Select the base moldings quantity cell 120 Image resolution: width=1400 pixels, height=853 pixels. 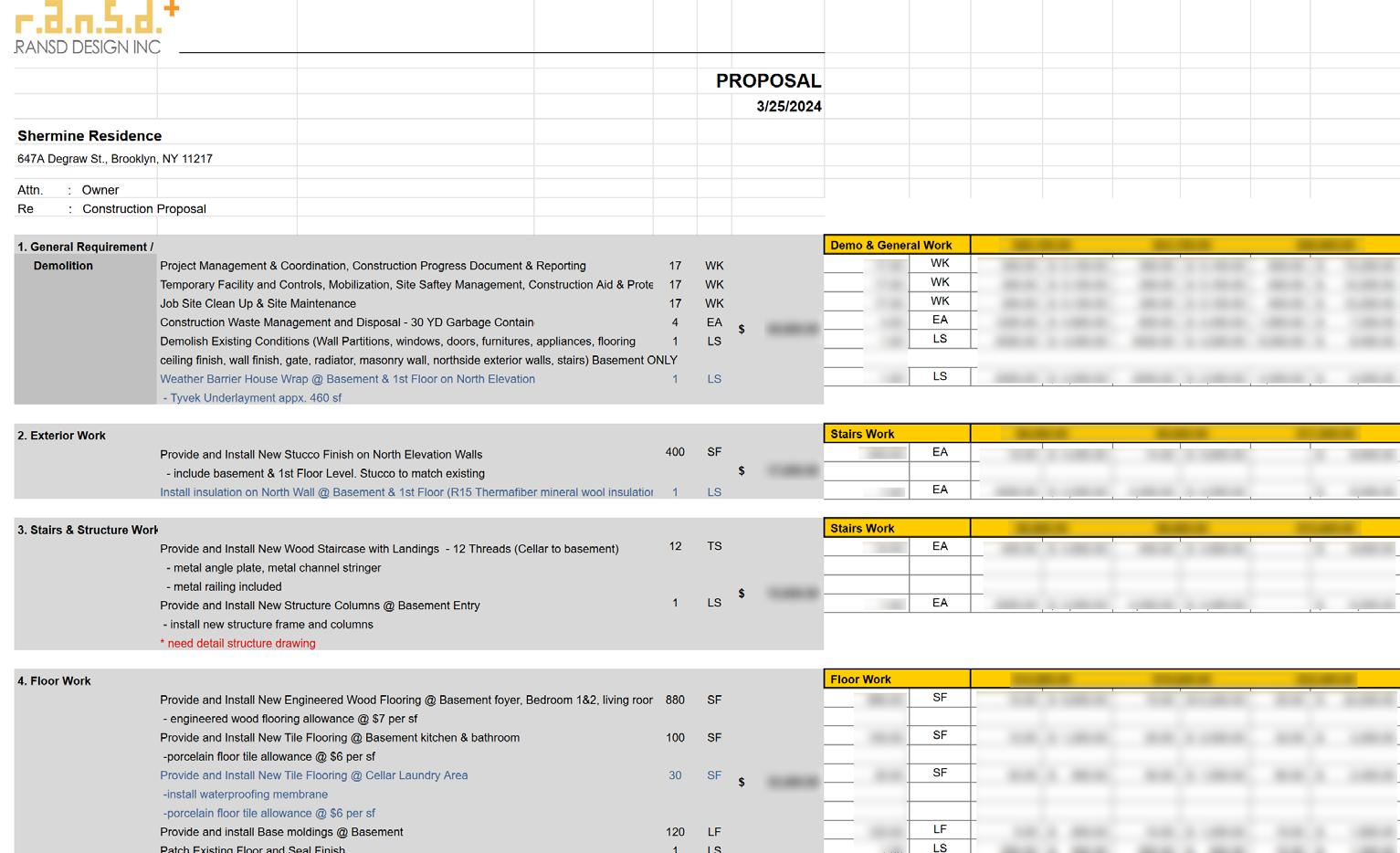click(x=675, y=832)
